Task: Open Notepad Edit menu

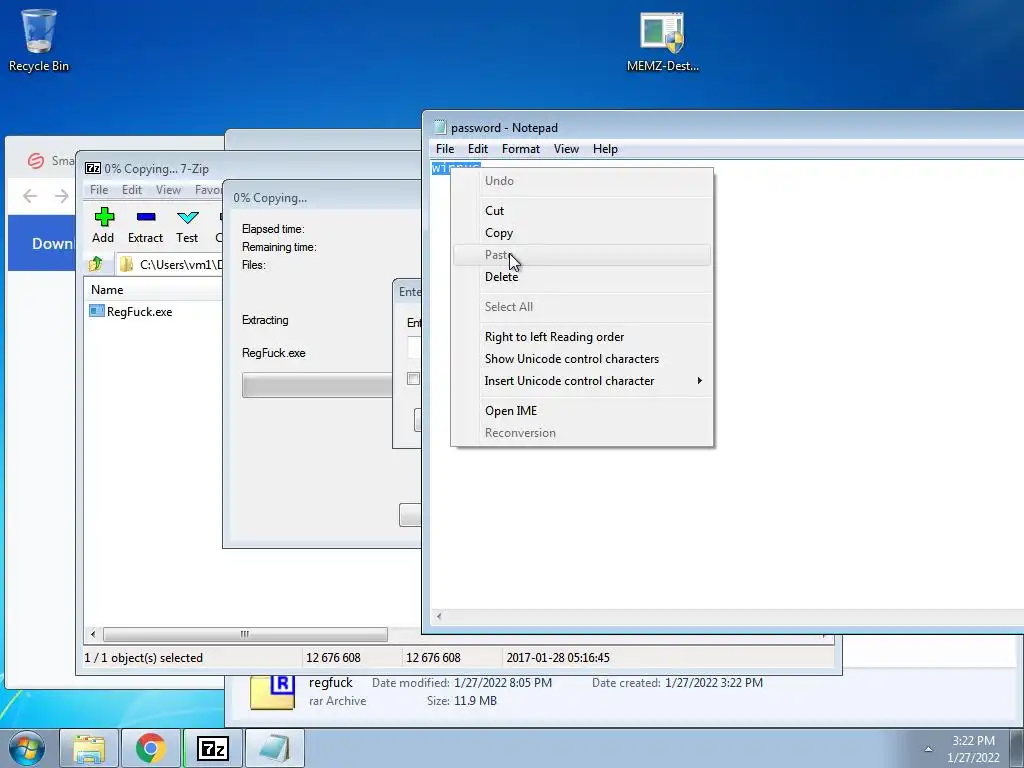Action: (477, 149)
